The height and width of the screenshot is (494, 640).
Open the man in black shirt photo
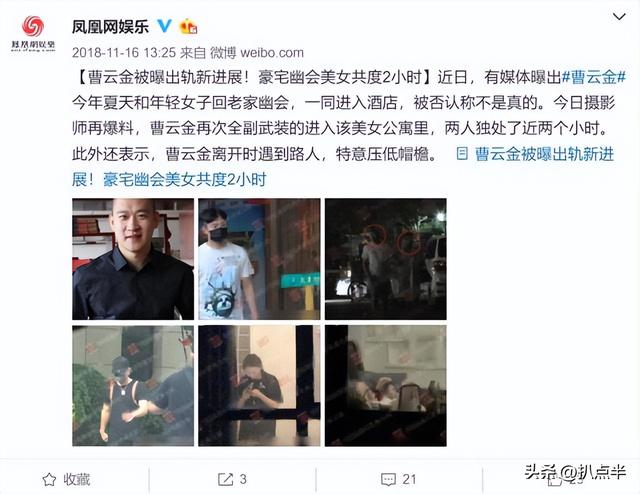133,259
